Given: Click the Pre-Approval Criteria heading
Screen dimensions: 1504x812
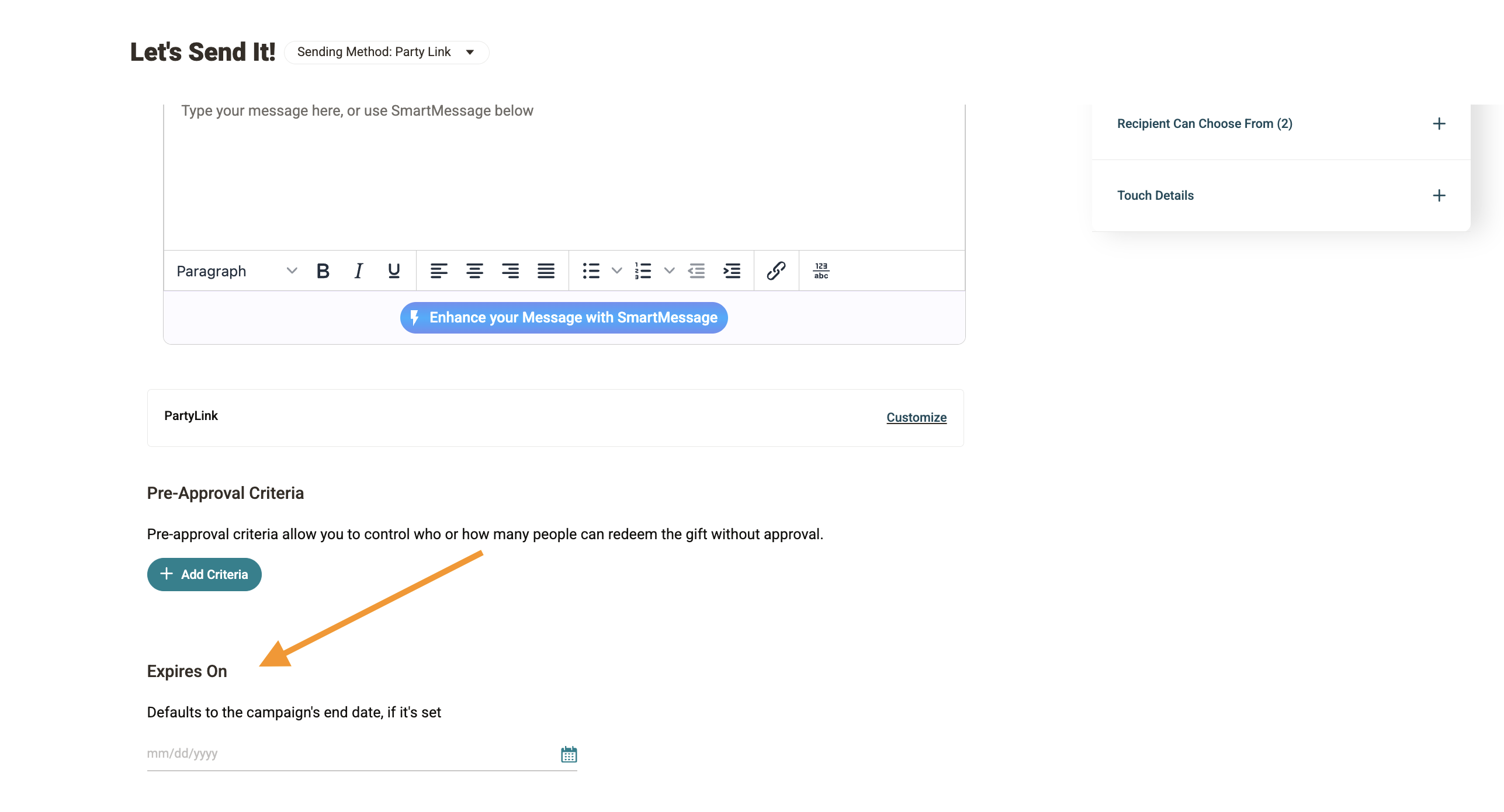Looking at the screenshot, I should point(226,493).
